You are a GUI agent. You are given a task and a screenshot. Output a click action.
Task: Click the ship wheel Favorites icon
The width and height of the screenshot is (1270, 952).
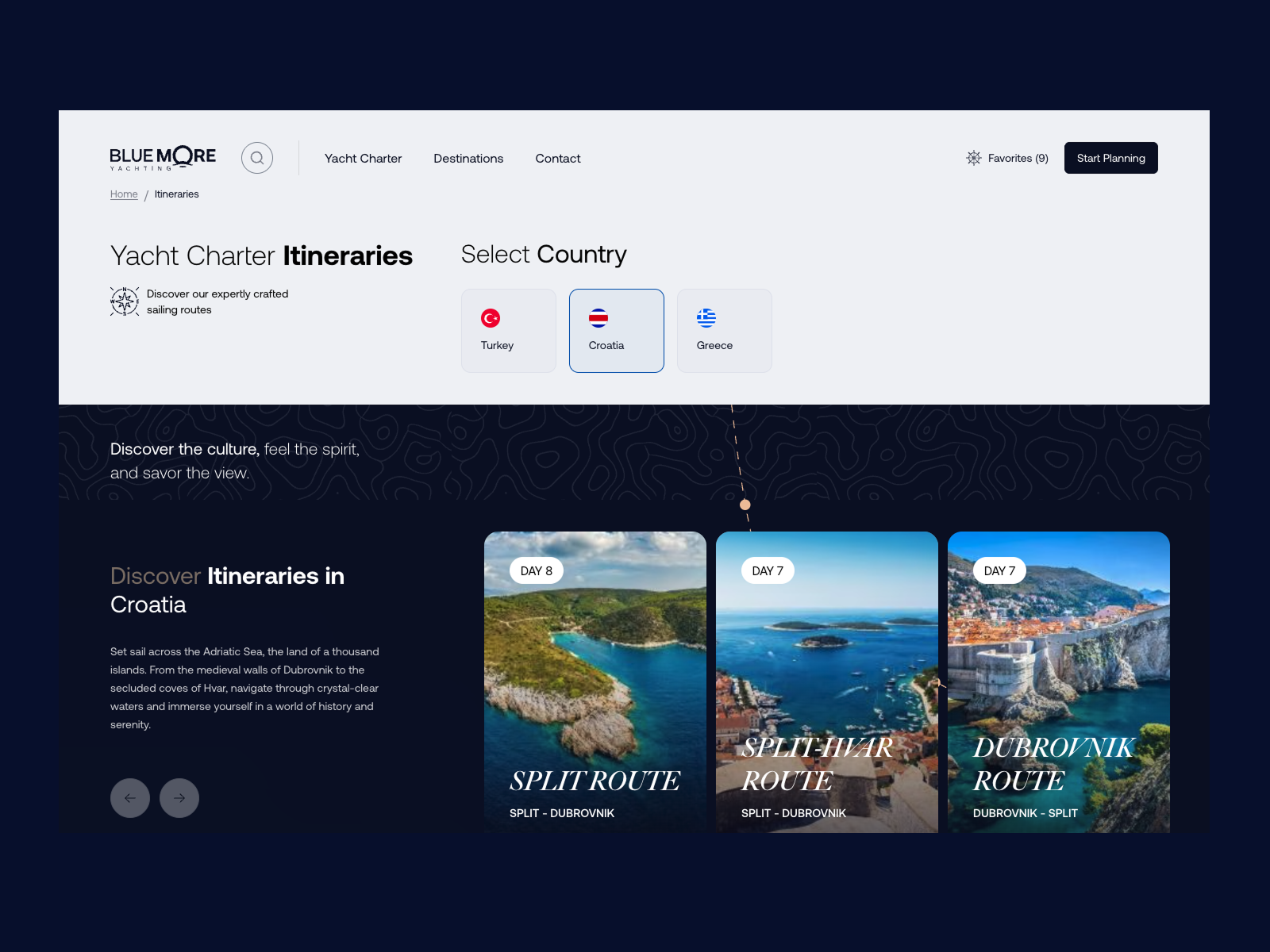974,158
